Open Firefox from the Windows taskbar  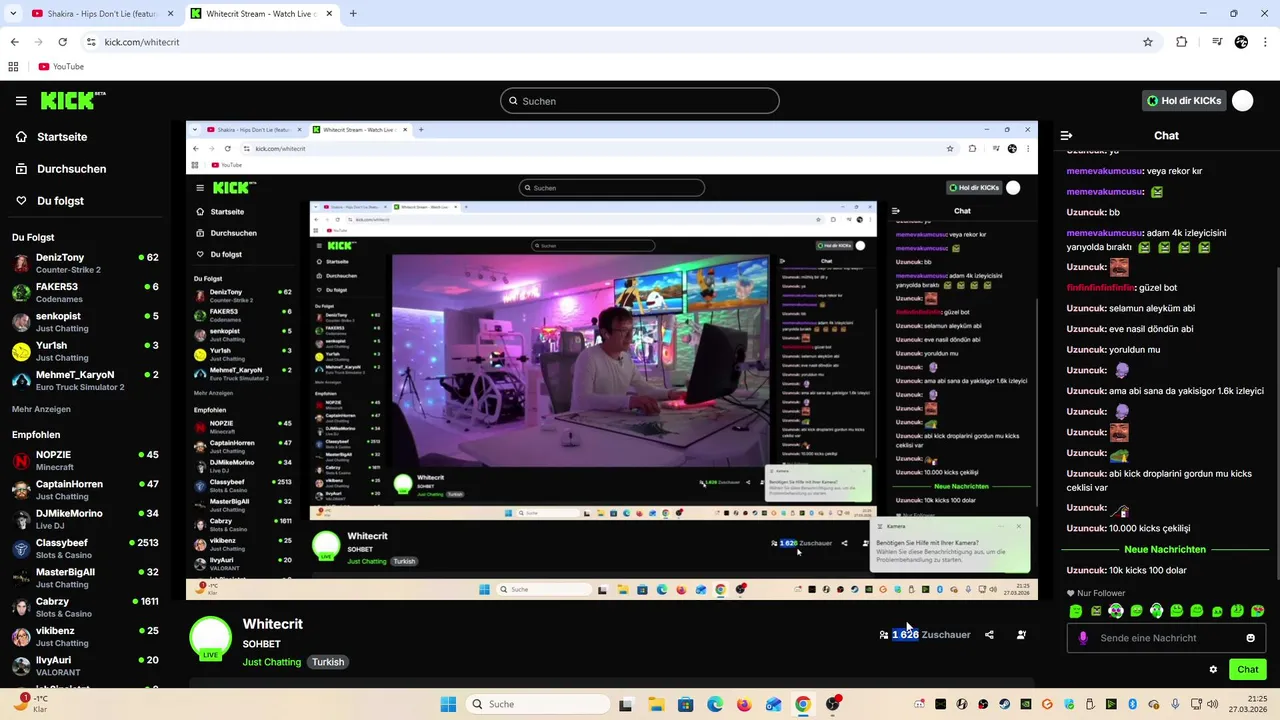pyautogui.click(x=744, y=704)
